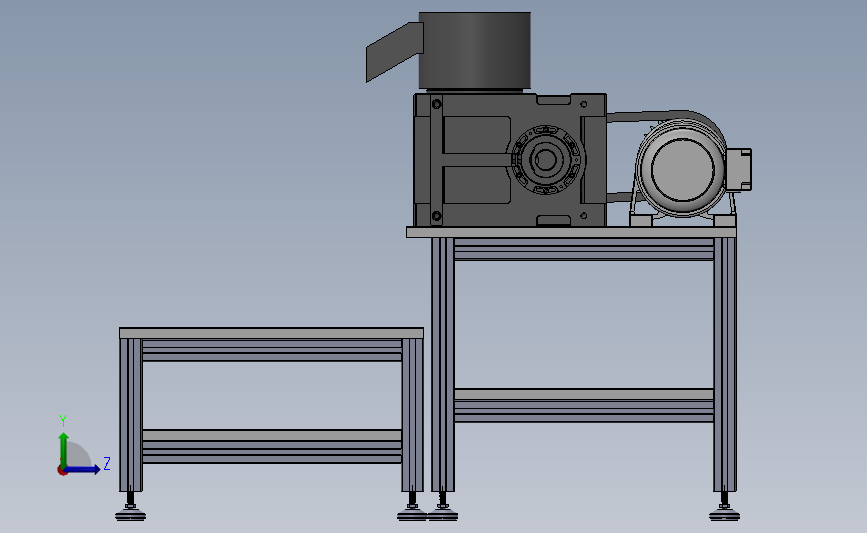Select bottom-left bolt on gearbox housing
867x533 pixels.
coord(436,216)
